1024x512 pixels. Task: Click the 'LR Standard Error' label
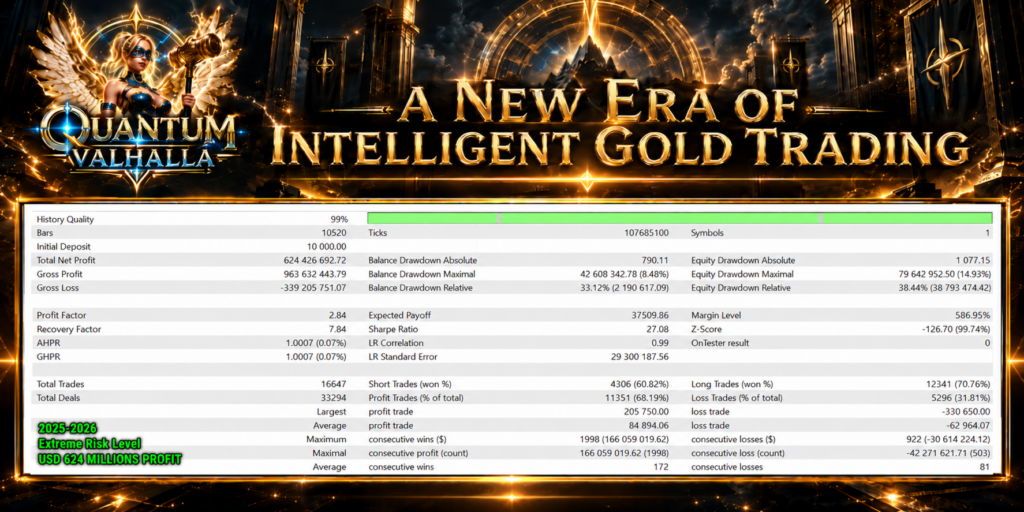(x=403, y=357)
